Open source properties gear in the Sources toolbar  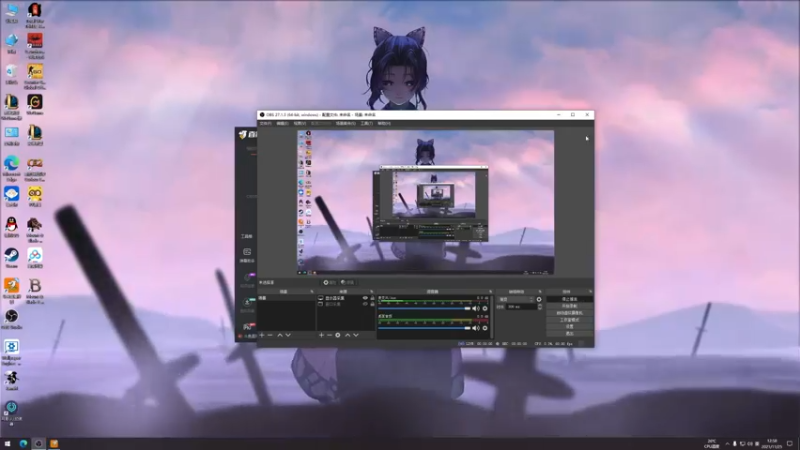338,335
